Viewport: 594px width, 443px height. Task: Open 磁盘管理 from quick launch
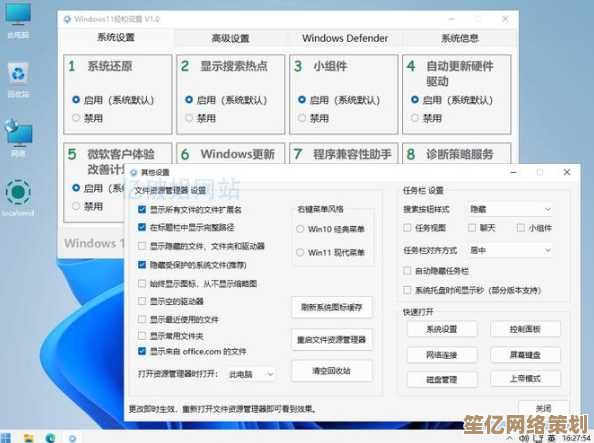pos(442,379)
